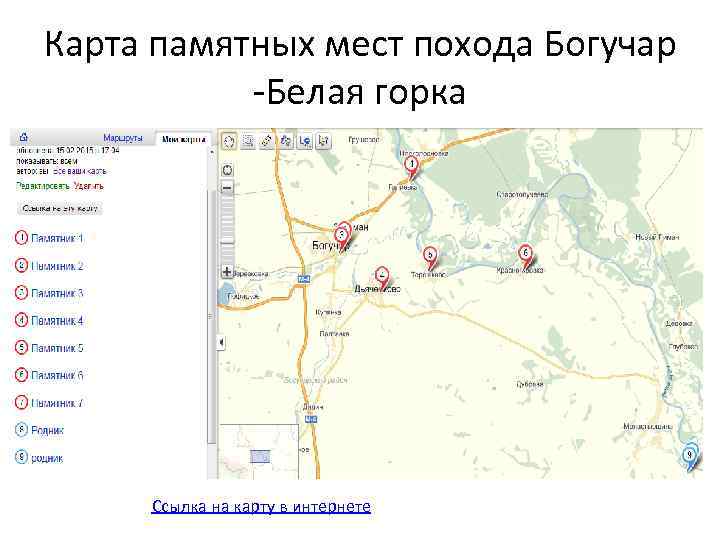Select родник item number 9 in the list
Screen dimensions: 720x540
(x=47, y=458)
